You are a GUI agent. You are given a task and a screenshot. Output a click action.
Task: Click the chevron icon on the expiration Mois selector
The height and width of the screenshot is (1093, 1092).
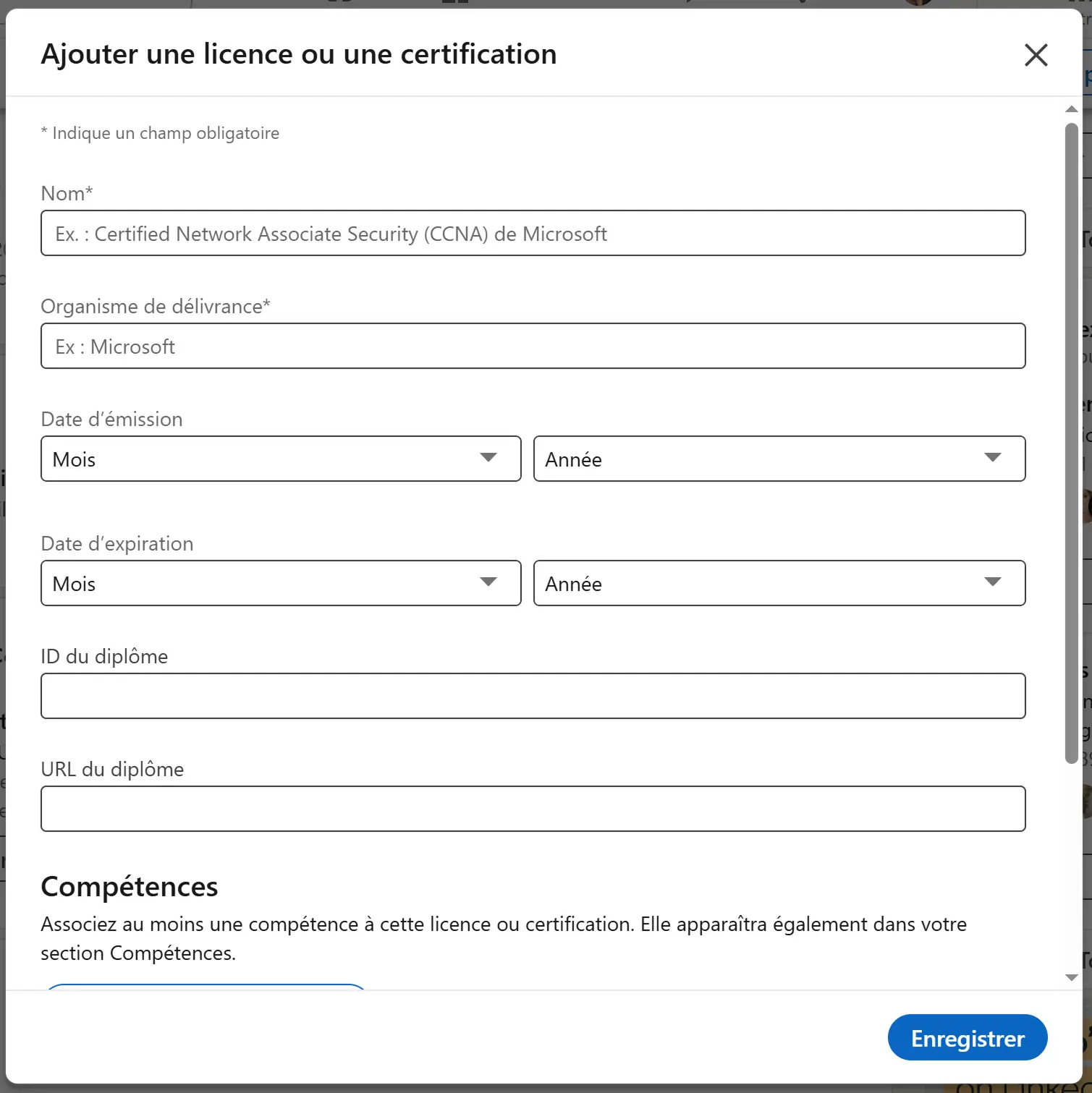tap(489, 583)
